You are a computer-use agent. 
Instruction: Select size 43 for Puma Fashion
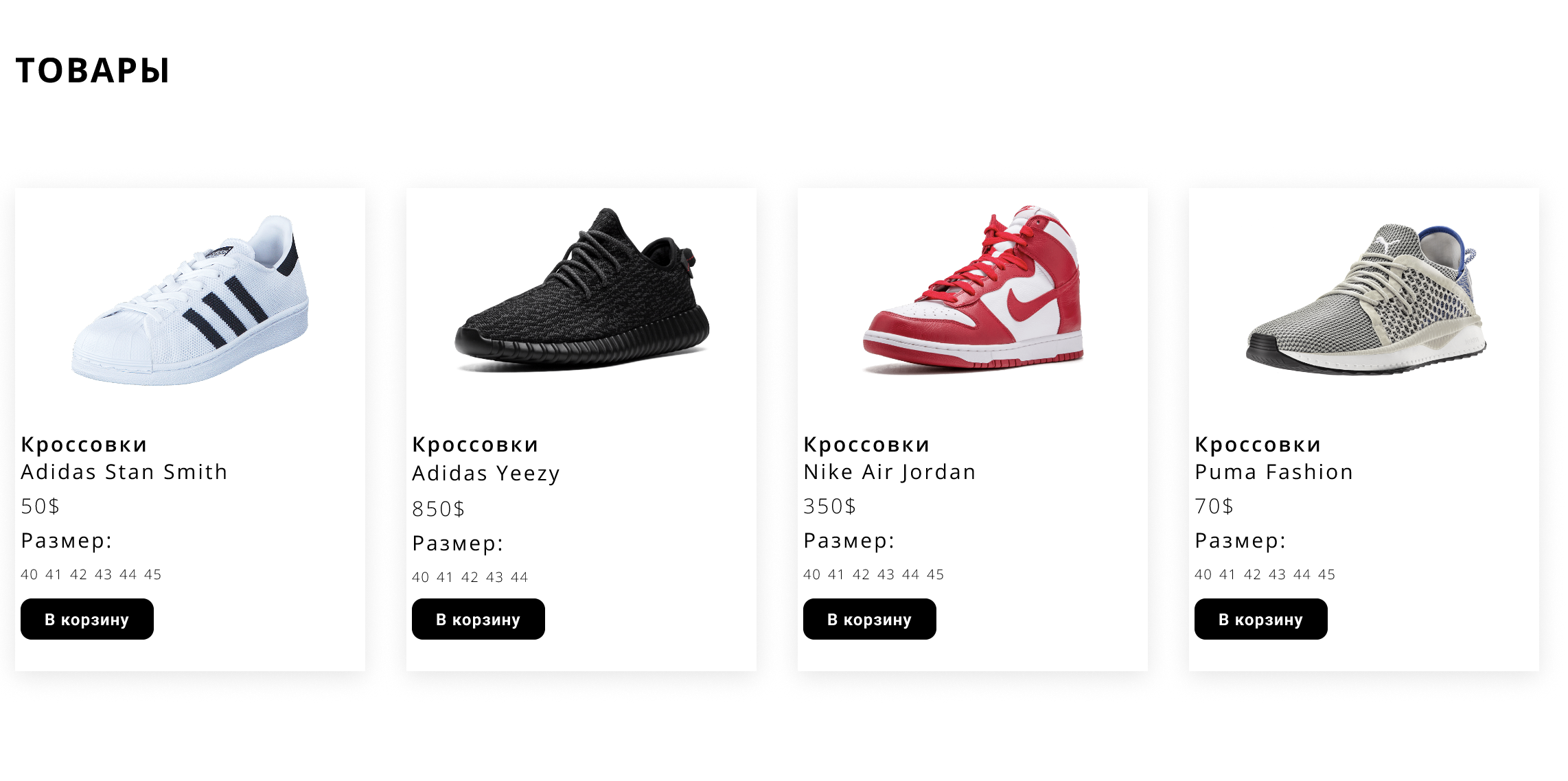[x=1278, y=574]
